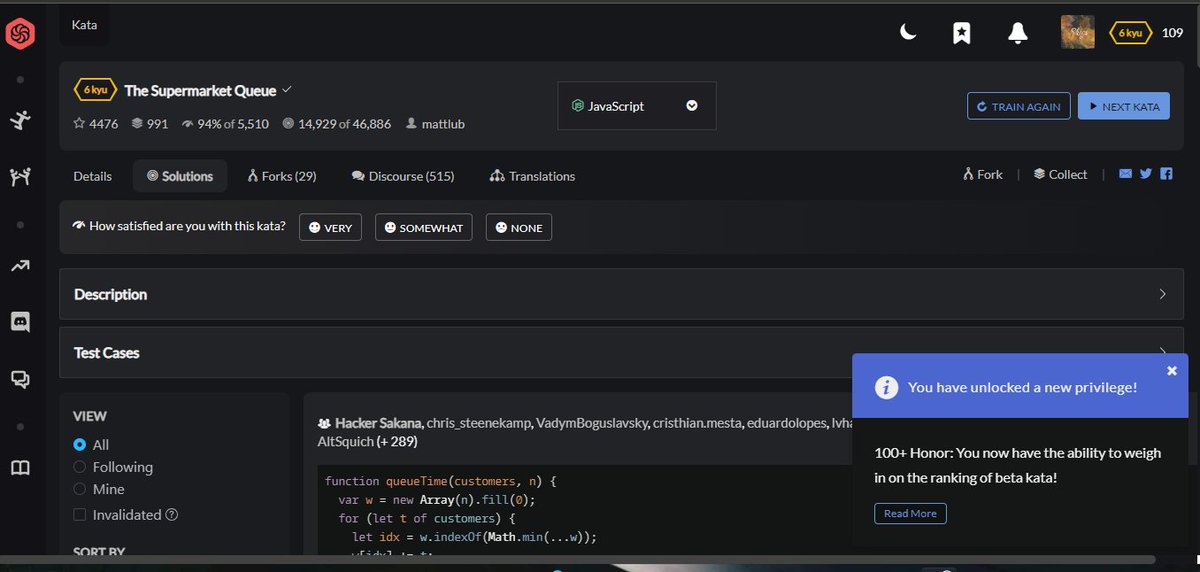Click the horizontal scrollbar at bottom
Screen dimensions: 1200x572
click(578, 559)
